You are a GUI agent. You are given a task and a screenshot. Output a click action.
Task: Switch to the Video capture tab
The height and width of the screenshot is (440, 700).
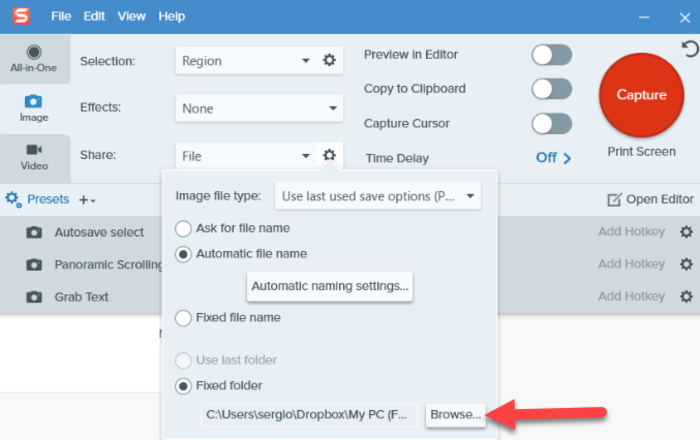(x=34, y=157)
